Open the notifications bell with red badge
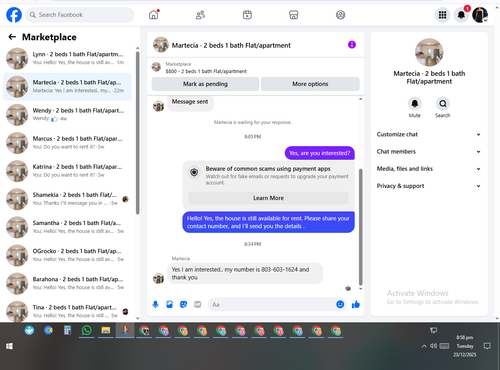 461,15
